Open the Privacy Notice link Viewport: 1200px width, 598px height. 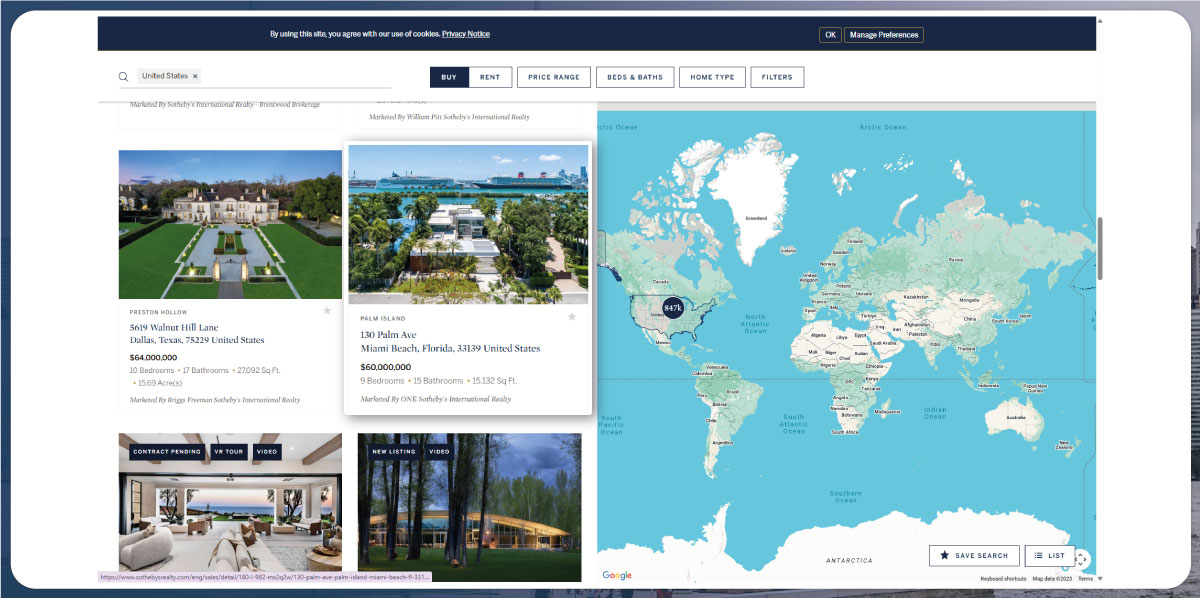click(466, 34)
